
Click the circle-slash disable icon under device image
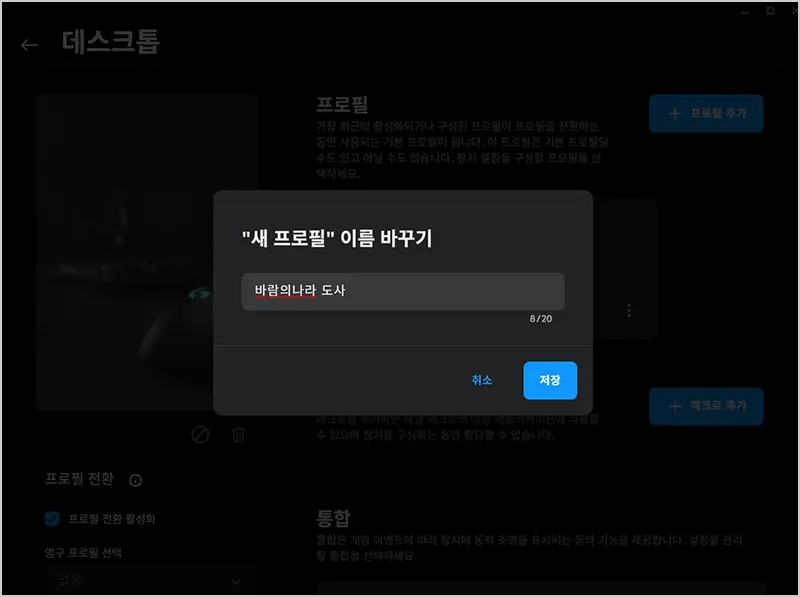[200, 435]
